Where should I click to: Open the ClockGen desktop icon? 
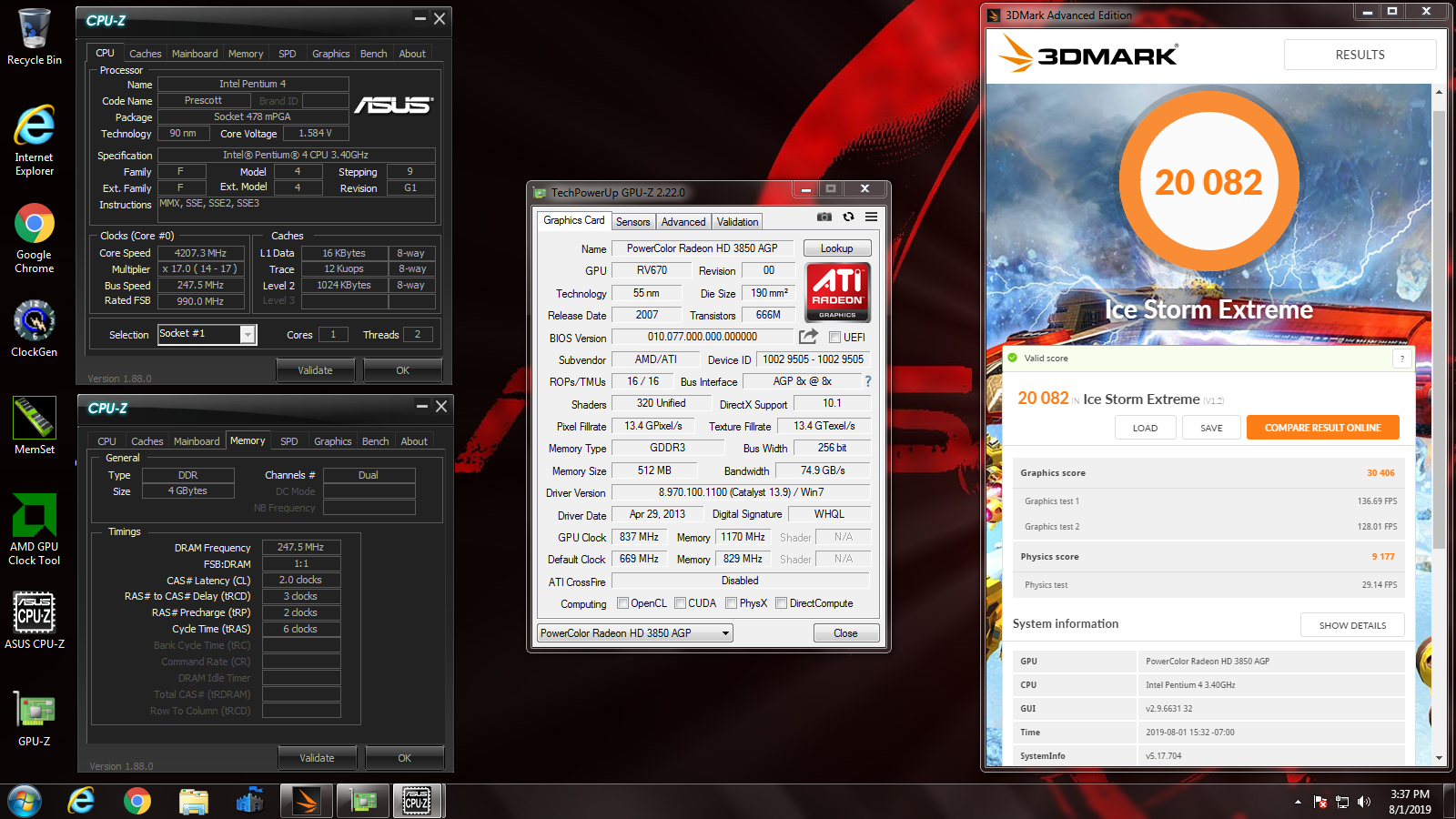(35, 328)
